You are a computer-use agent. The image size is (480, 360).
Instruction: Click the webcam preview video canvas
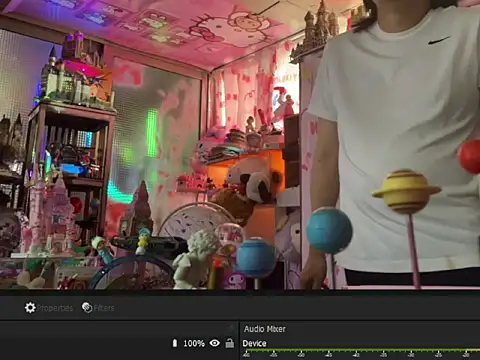point(240,144)
